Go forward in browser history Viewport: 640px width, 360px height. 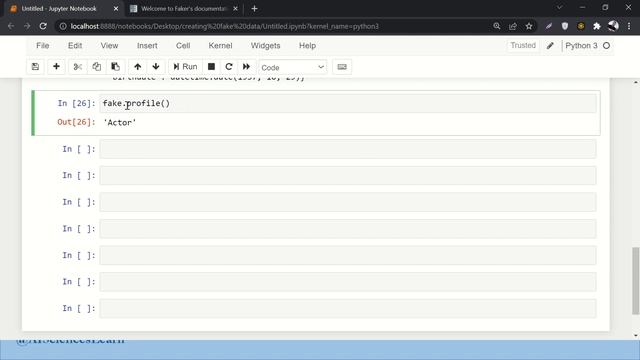click(27, 26)
